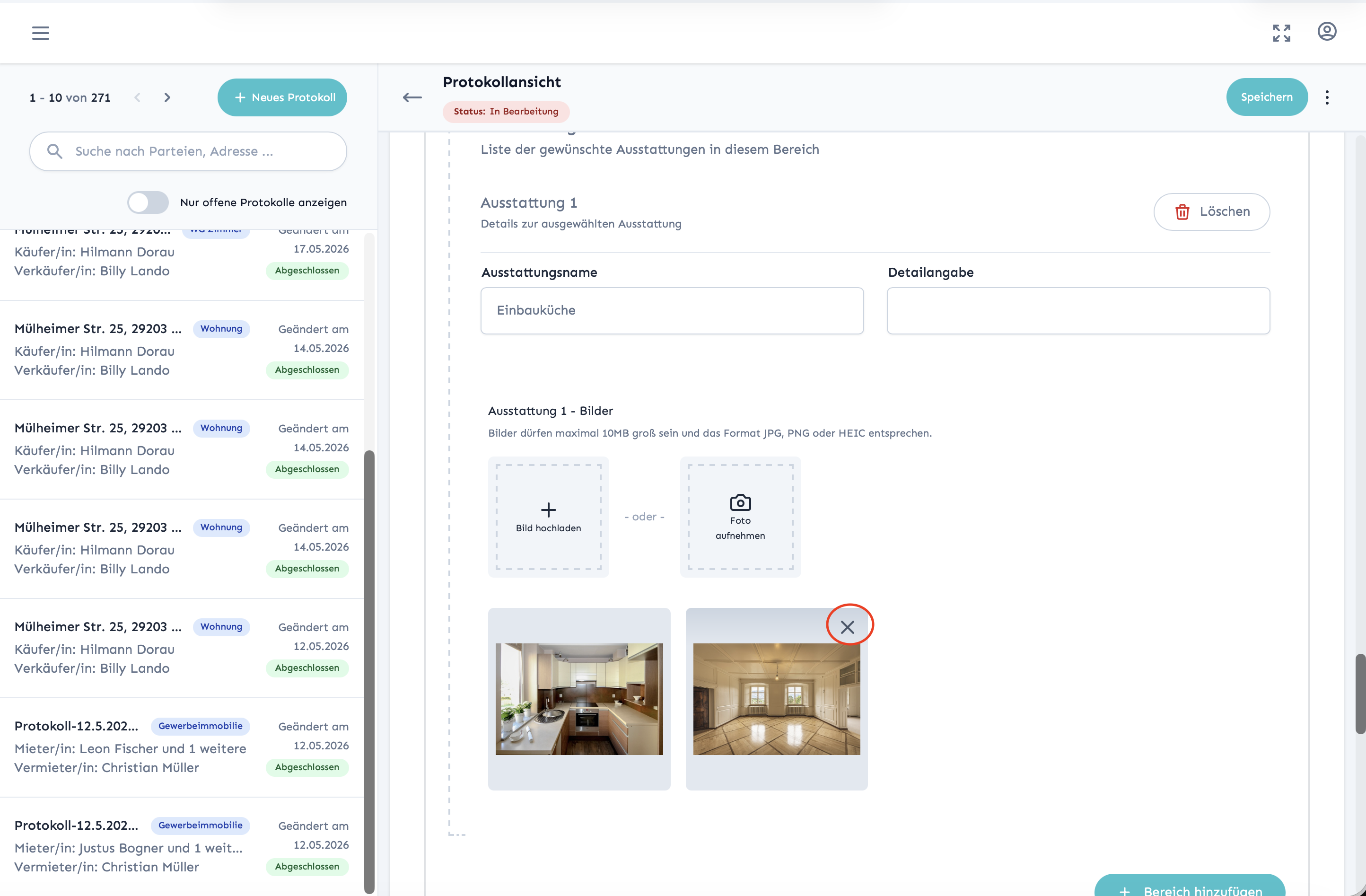1366x896 pixels.
Task: Open the Mülheimer Str. protocol dated 12.05.2026
Action: pos(182,648)
